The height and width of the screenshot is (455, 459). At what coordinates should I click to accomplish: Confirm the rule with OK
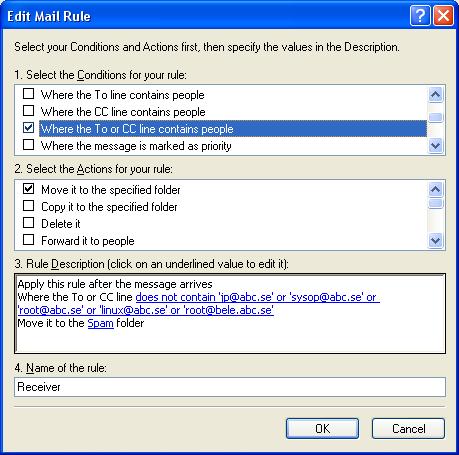pos(322,428)
